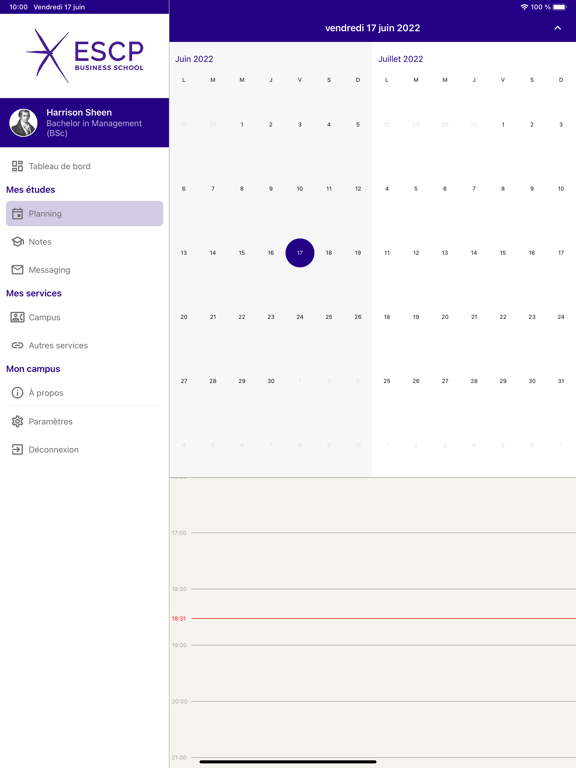The image size is (576, 768).
Task: Select July 25 in Juillet 2022
Action: [387, 381]
